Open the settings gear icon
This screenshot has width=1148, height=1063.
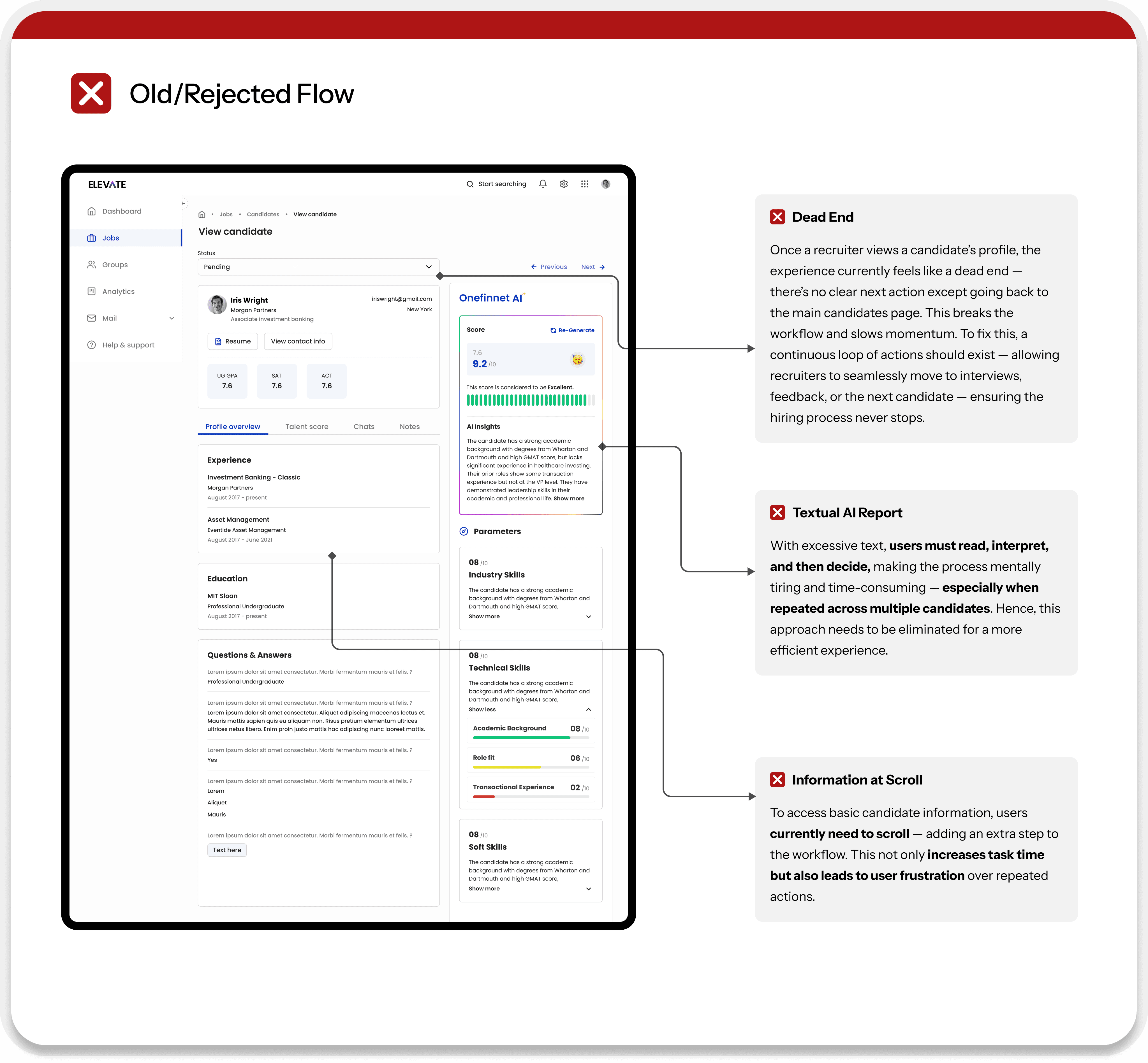pyautogui.click(x=564, y=184)
